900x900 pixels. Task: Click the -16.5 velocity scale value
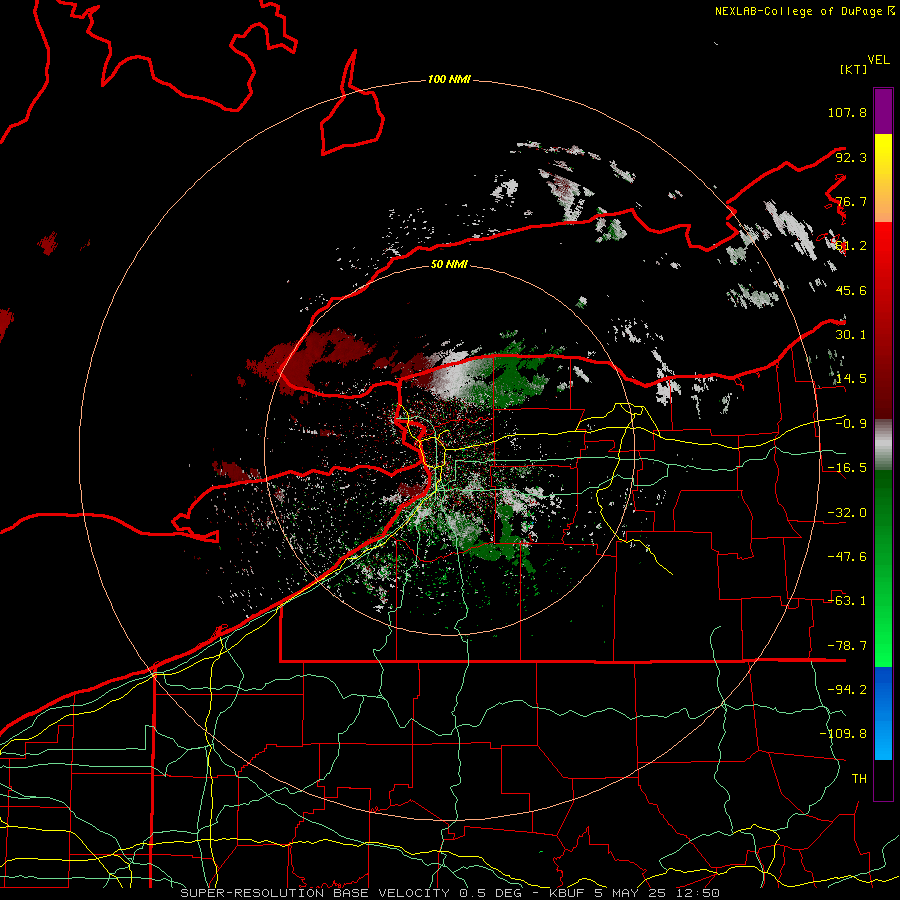click(x=847, y=467)
